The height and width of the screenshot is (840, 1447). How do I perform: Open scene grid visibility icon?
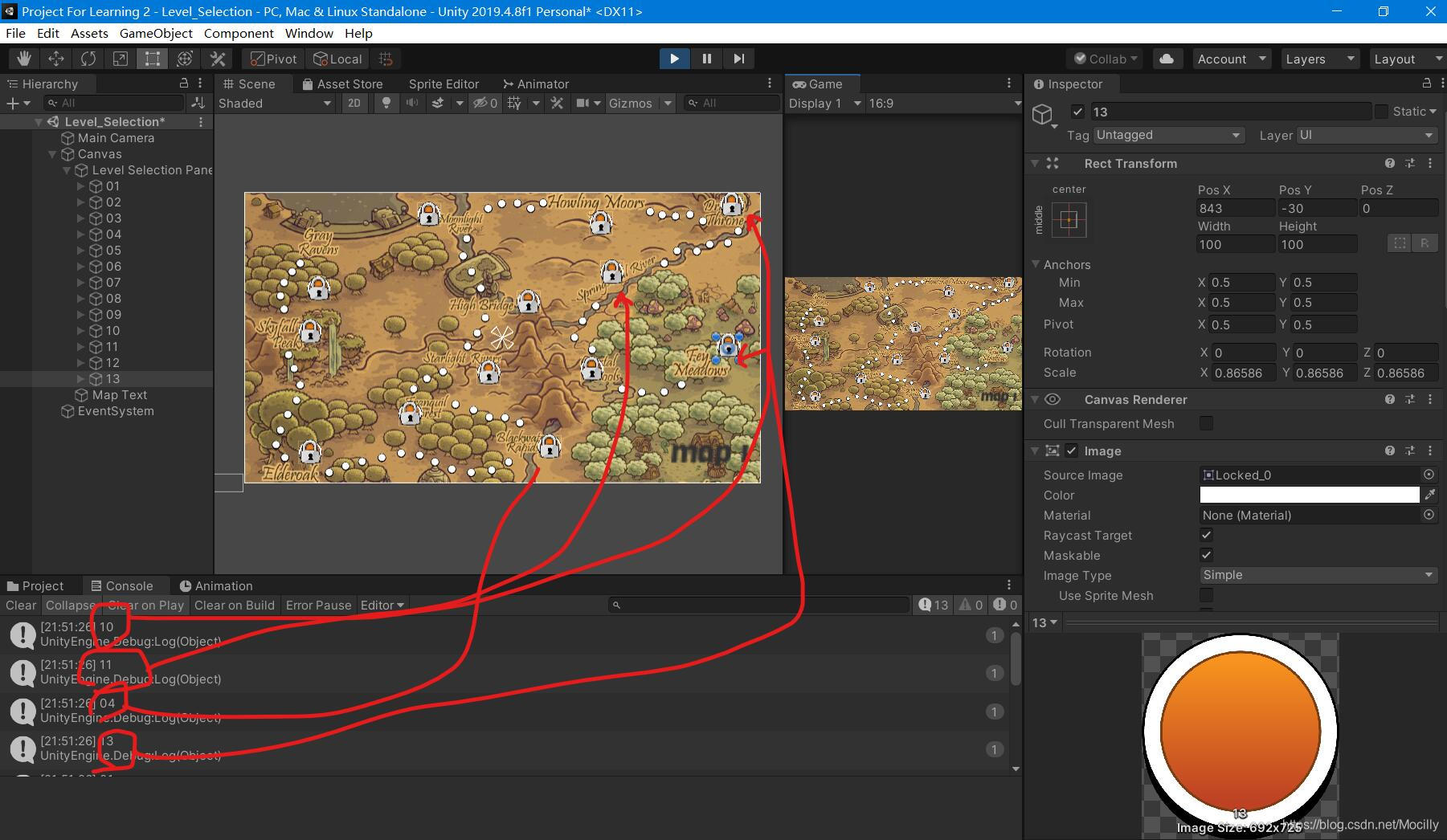514,103
